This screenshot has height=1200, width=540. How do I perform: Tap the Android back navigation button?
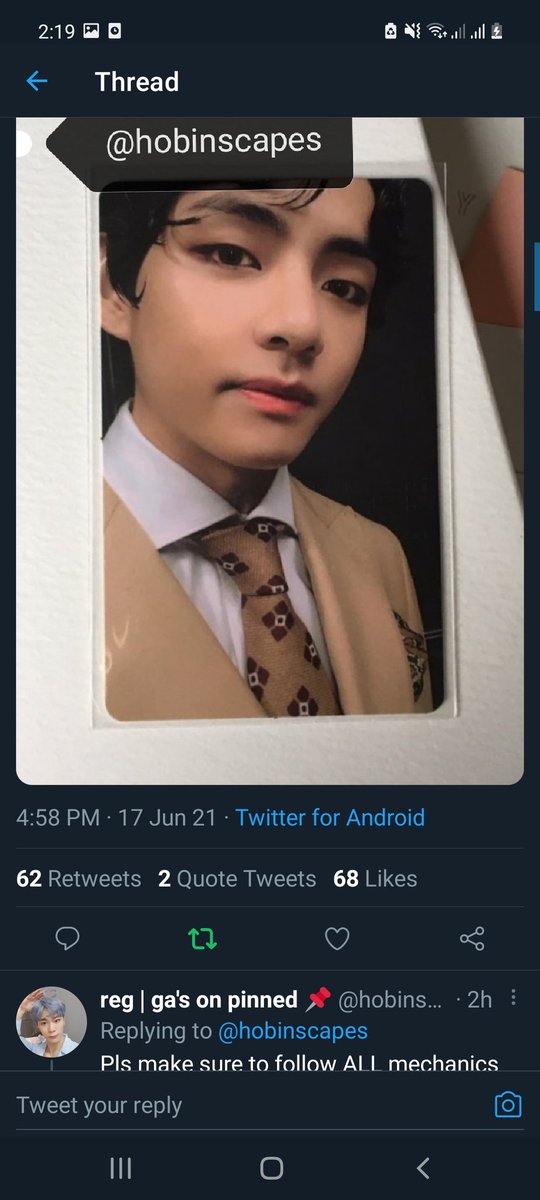tap(422, 1167)
